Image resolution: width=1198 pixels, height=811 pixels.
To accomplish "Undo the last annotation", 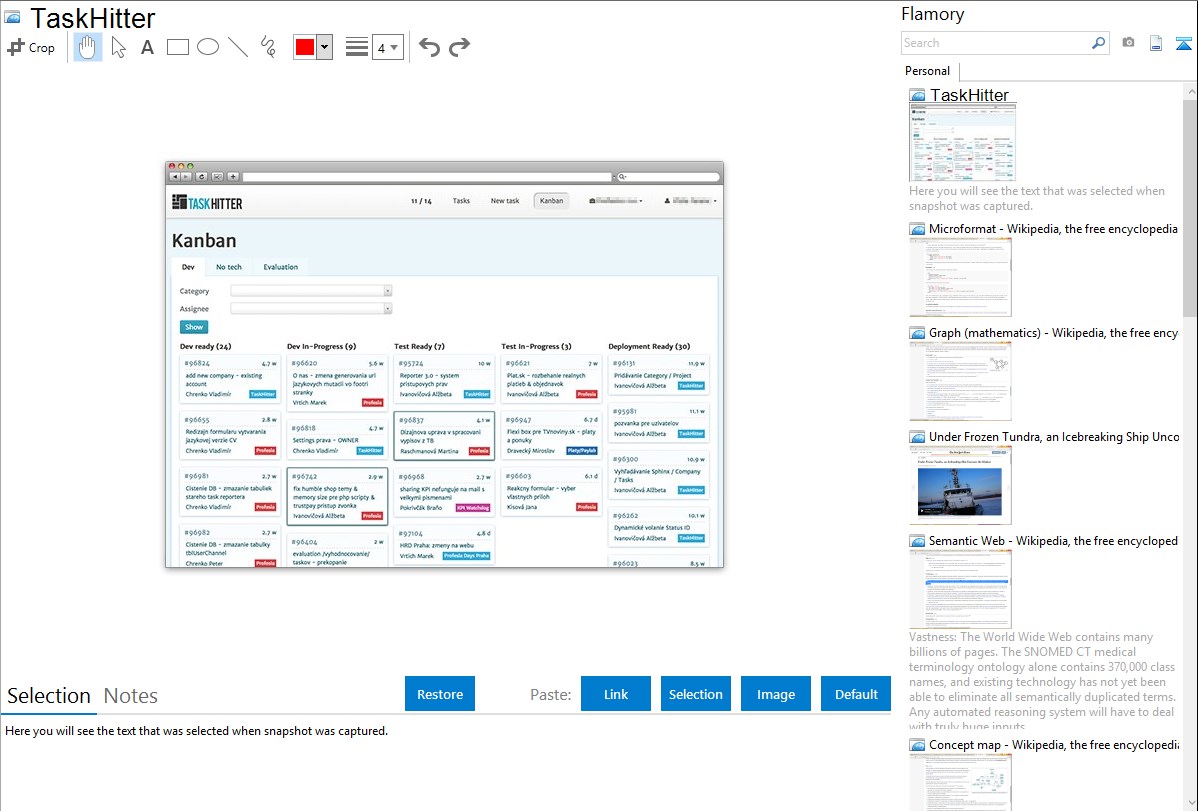I will (429, 47).
